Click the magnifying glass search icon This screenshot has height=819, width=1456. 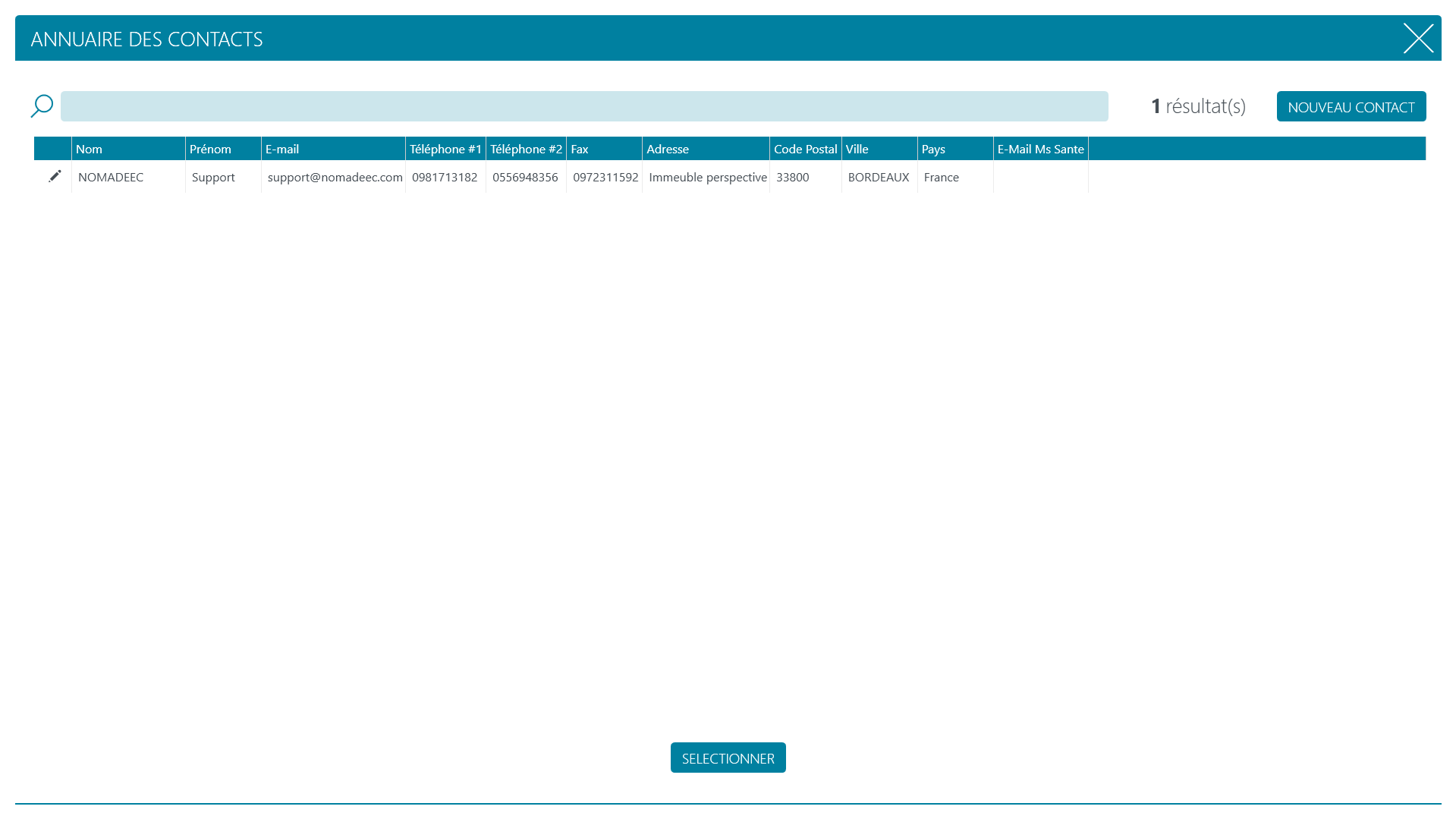[x=42, y=106]
